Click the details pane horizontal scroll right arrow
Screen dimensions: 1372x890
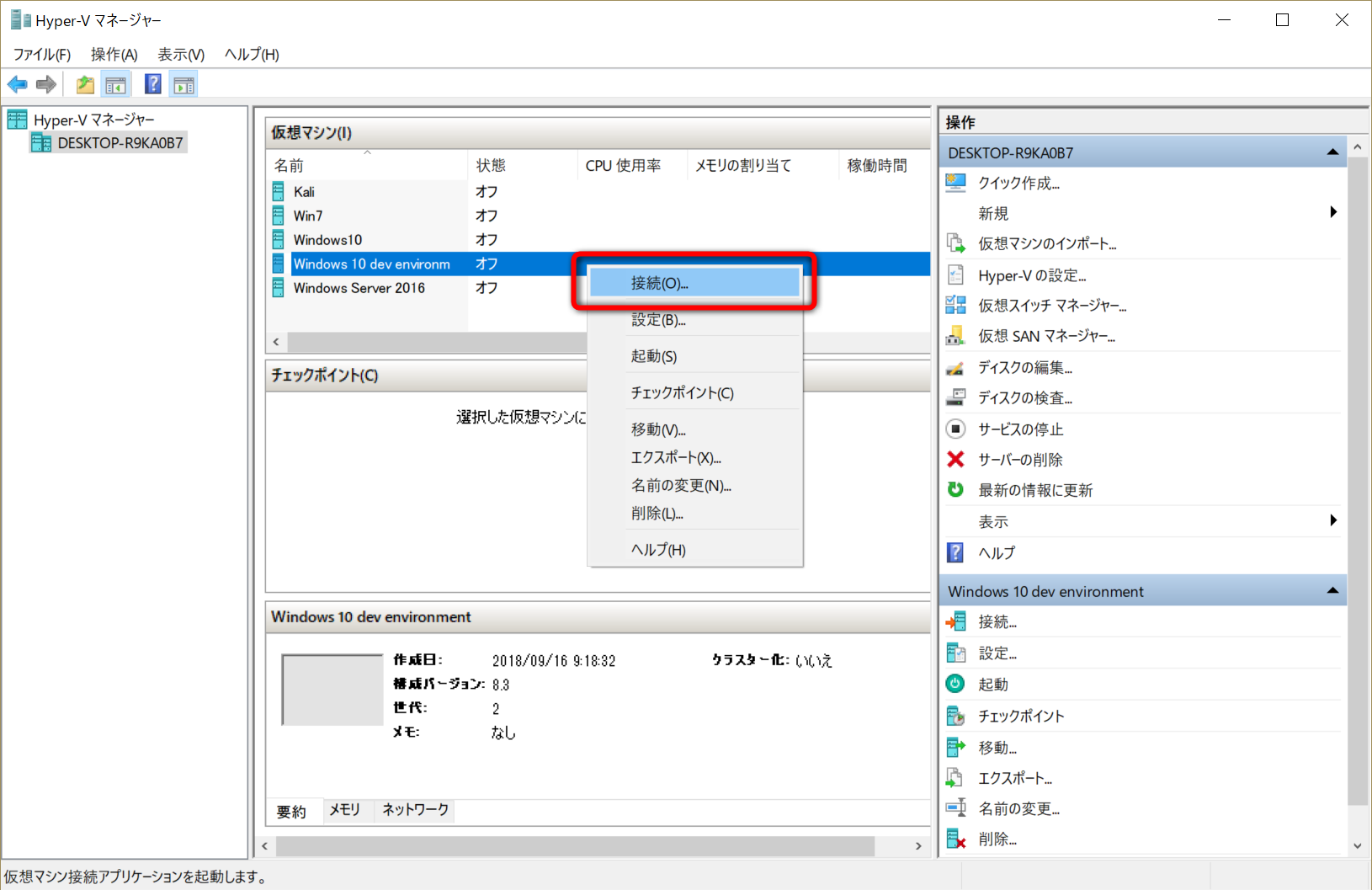coord(918,845)
